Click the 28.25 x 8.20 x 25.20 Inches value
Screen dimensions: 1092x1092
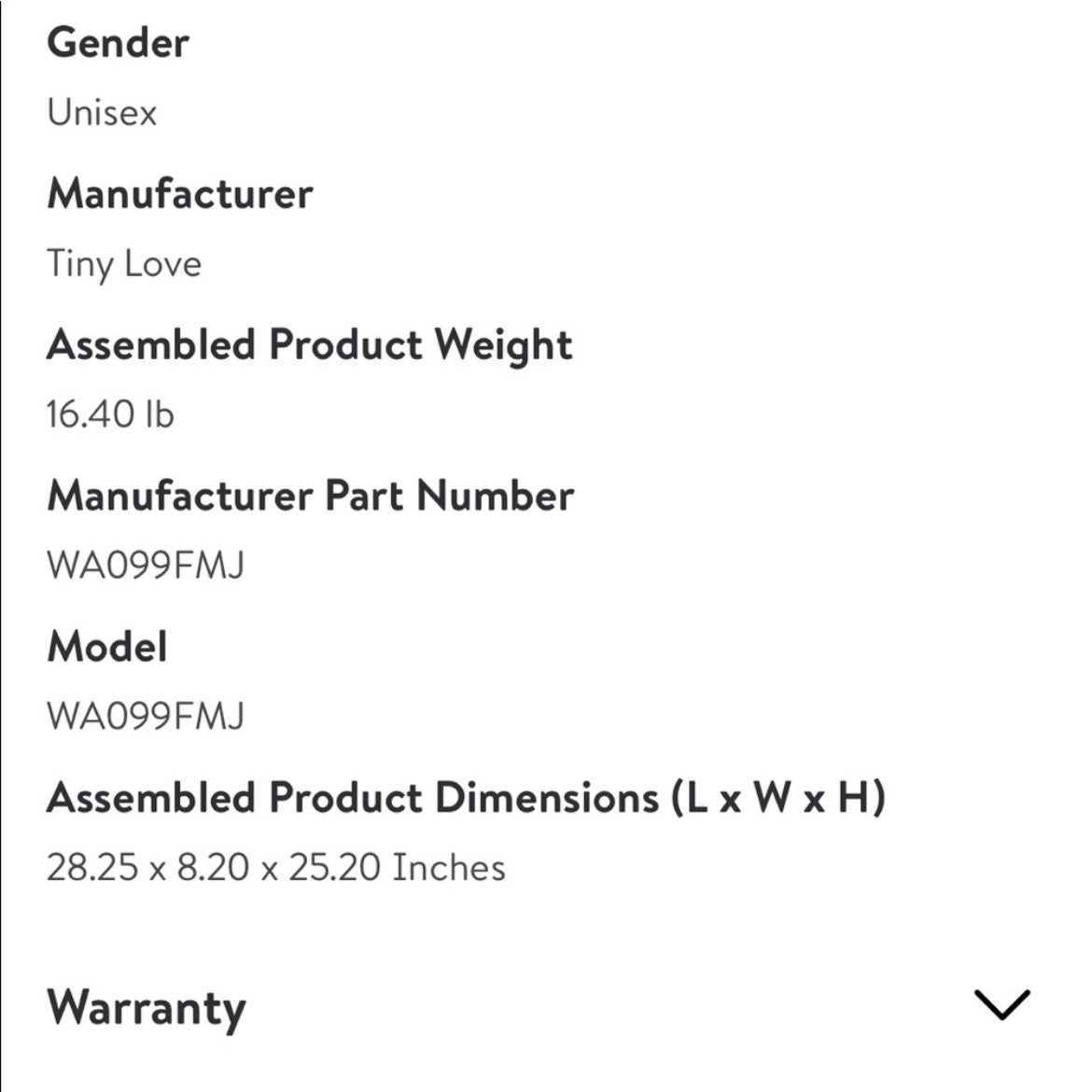[x=275, y=868]
